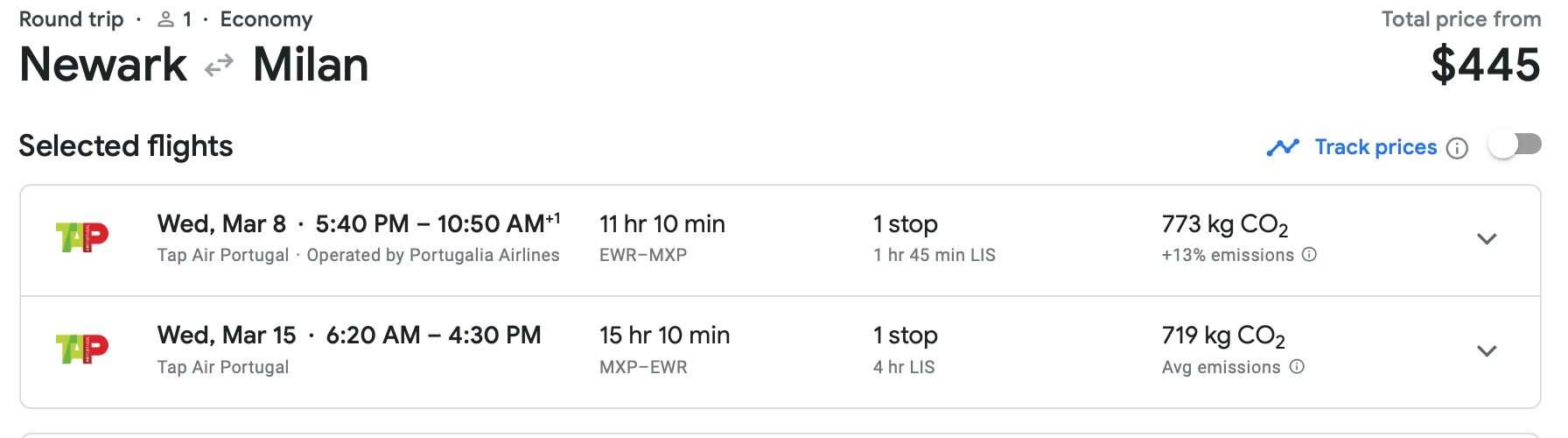
Task: Open the info icon next to Avg emissions
Action: coord(1297,367)
